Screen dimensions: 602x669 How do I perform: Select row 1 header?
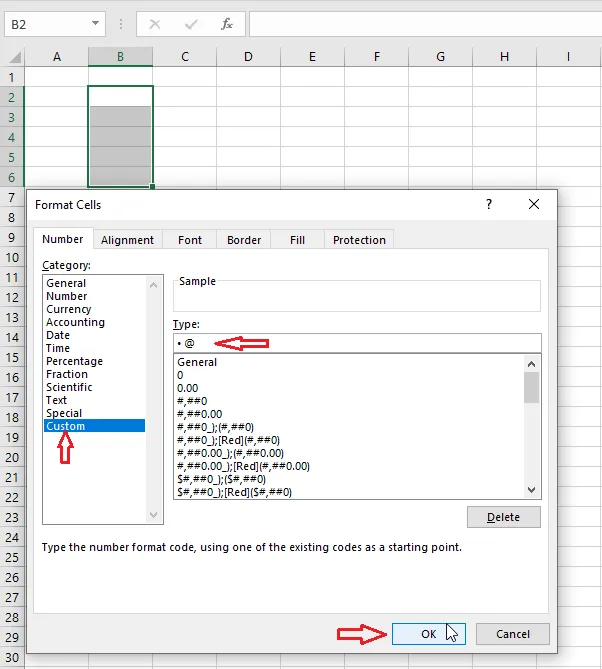[12, 77]
